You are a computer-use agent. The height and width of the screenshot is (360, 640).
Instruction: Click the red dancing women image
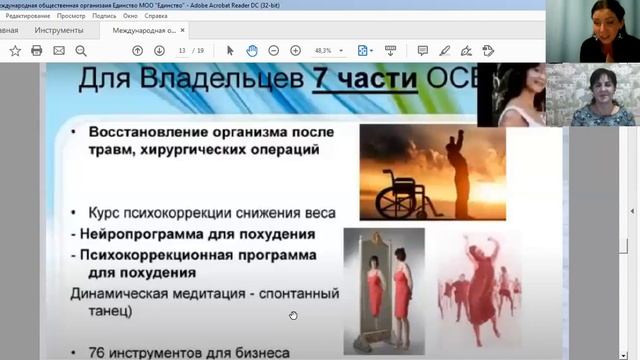tap(479, 291)
